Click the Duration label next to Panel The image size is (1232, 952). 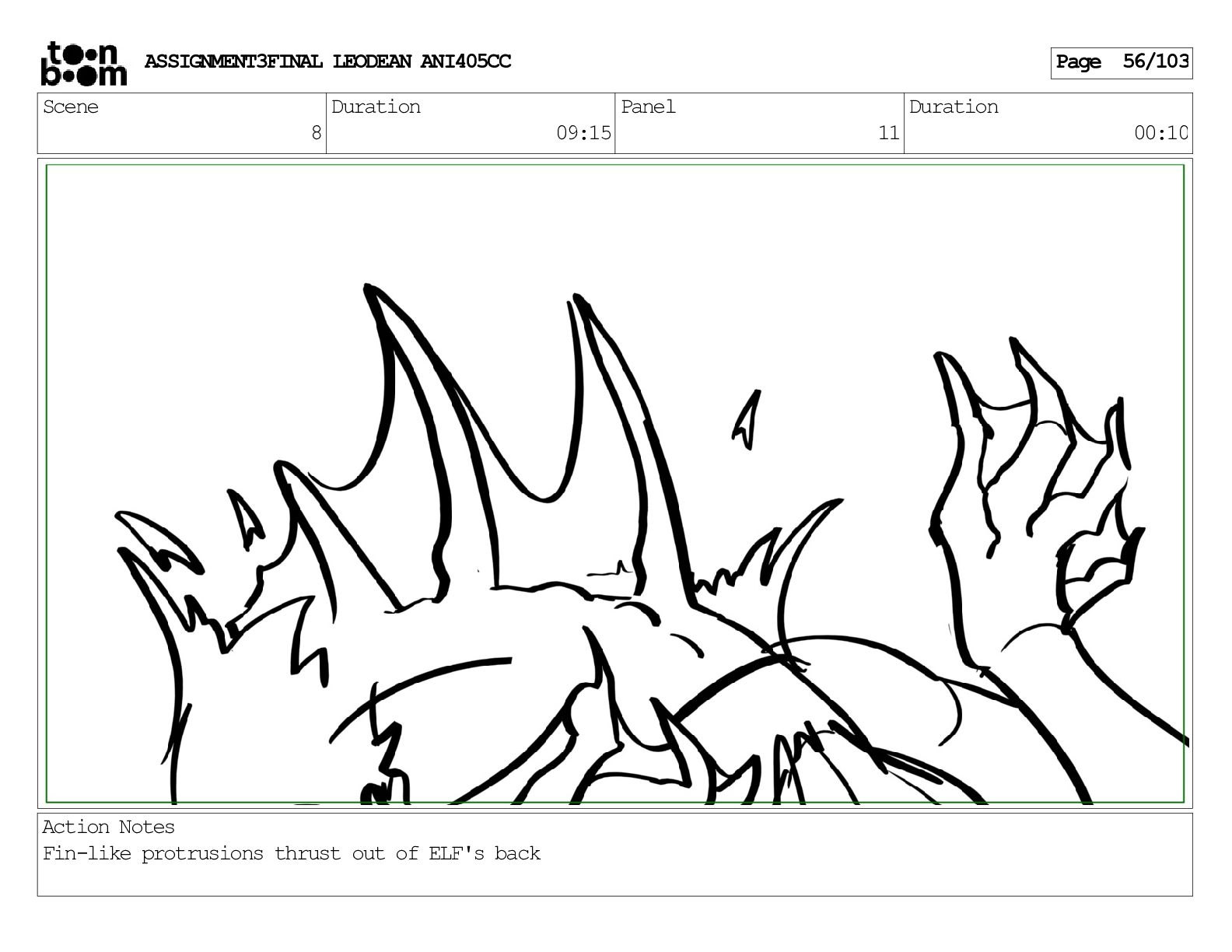954,107
